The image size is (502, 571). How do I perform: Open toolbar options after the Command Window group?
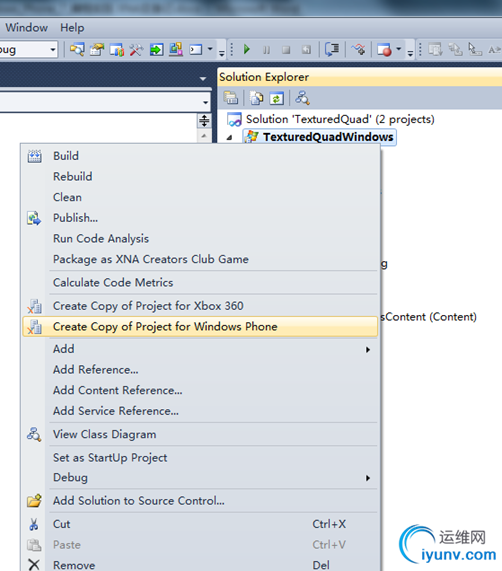pos(221,52)
